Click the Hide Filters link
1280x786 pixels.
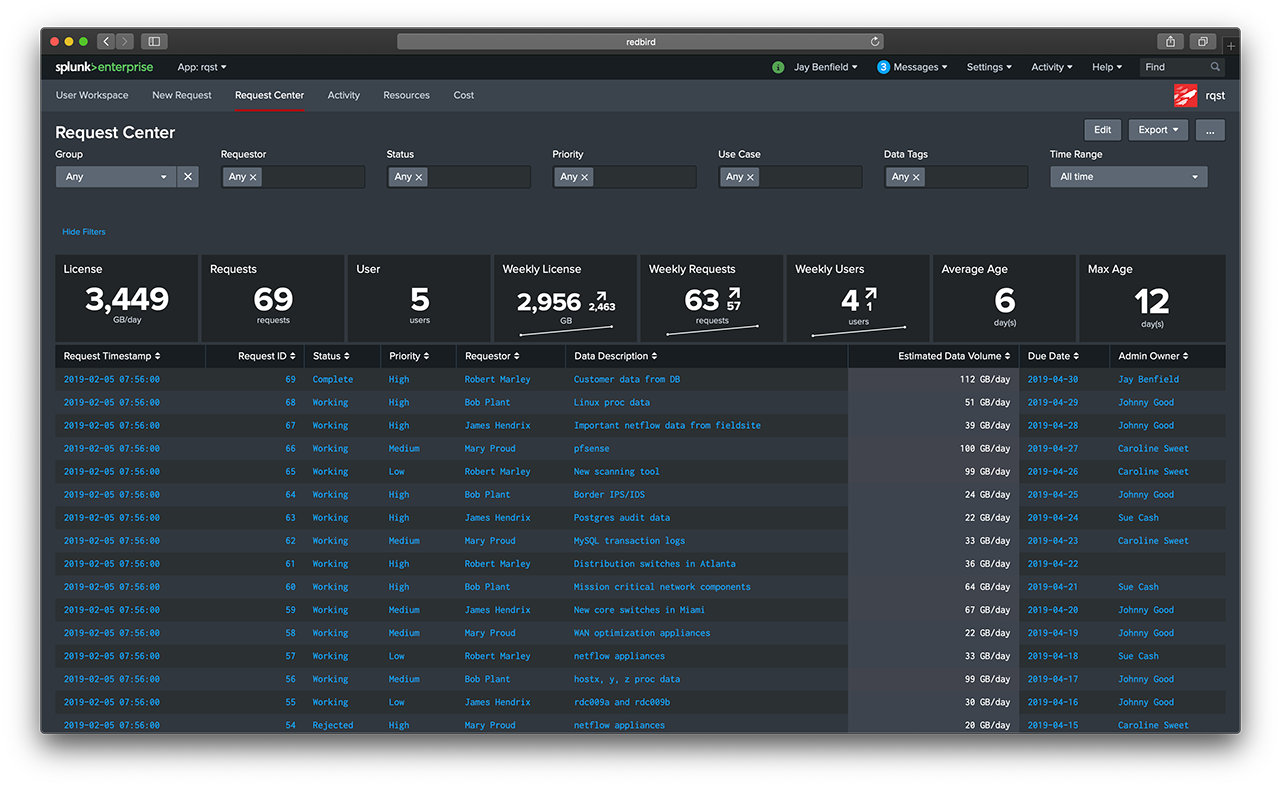pyautogui.click(x=84, y=232)
